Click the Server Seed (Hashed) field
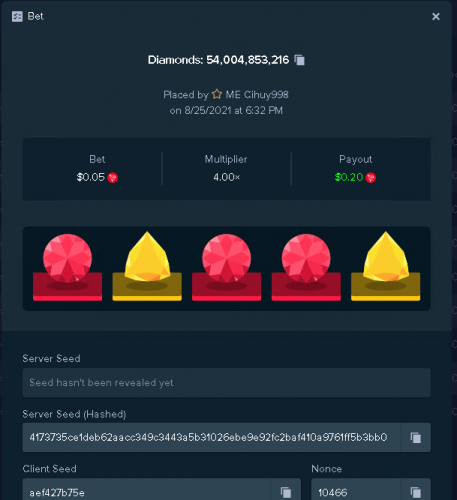457x500 pixels. point(211,437)
